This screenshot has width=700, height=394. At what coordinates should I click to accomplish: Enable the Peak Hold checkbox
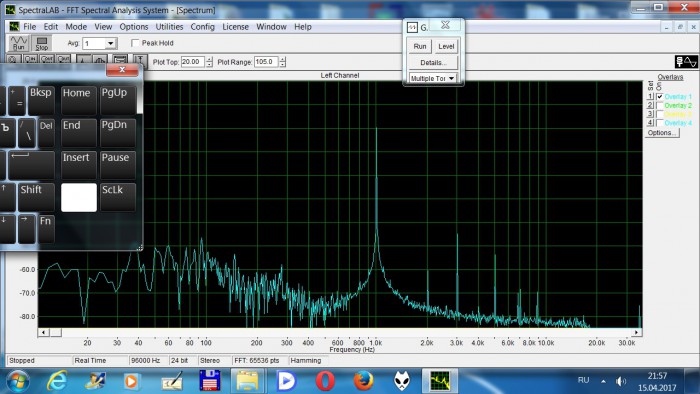pos(135,43)
